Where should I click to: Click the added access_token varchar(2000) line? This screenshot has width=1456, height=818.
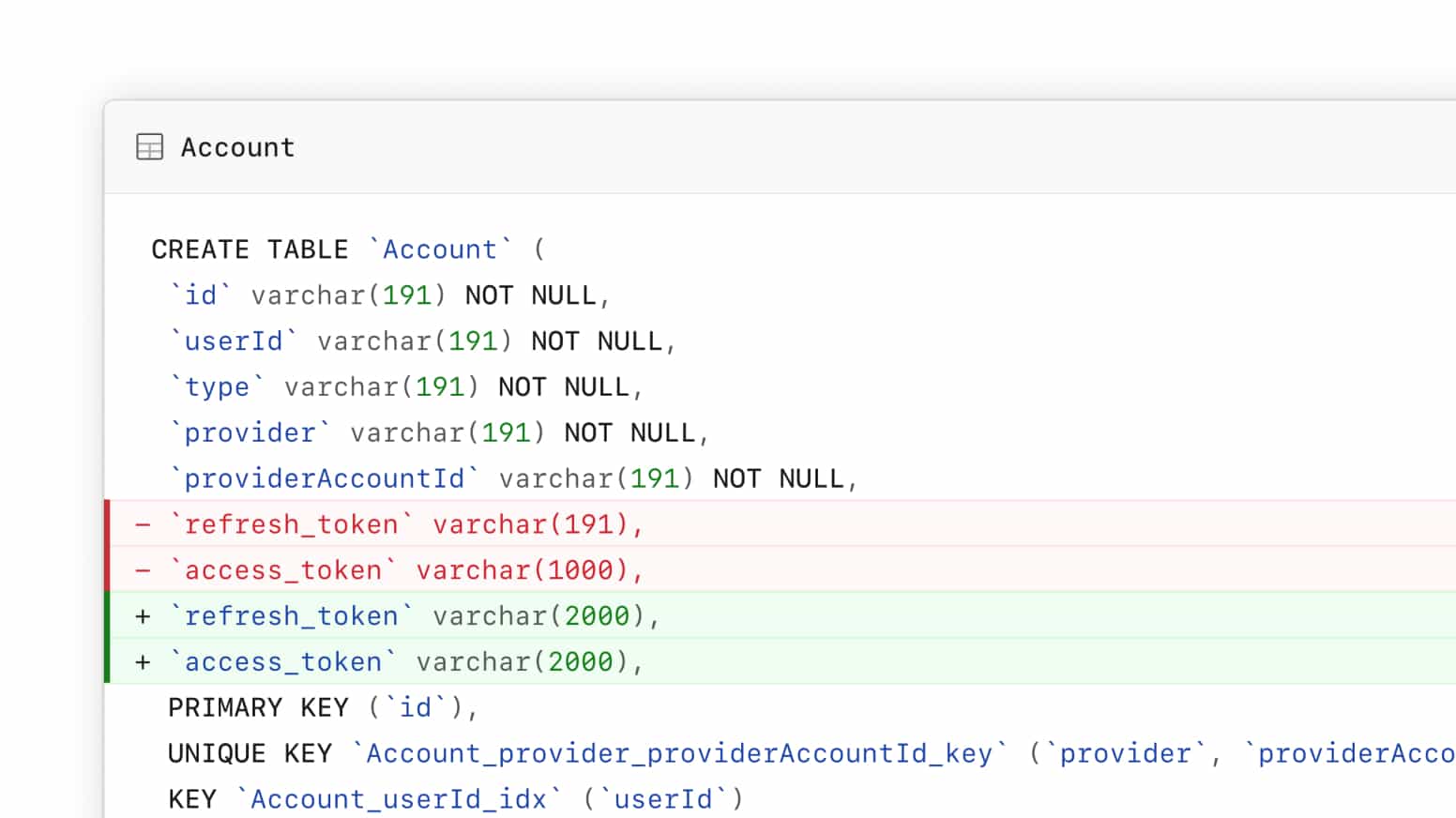click(x=781, y=661)
